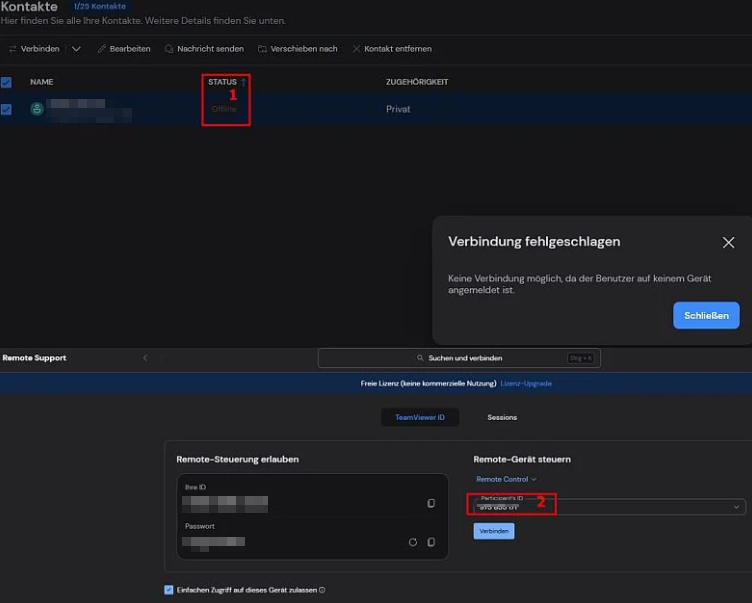
Task: Click the blue Verbinden button
Action: pos(494,531)
